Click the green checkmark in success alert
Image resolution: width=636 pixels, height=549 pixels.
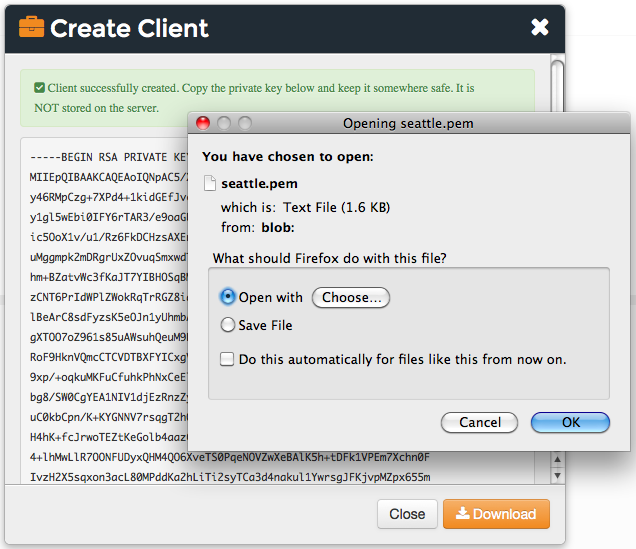click(x=39, y=88)
